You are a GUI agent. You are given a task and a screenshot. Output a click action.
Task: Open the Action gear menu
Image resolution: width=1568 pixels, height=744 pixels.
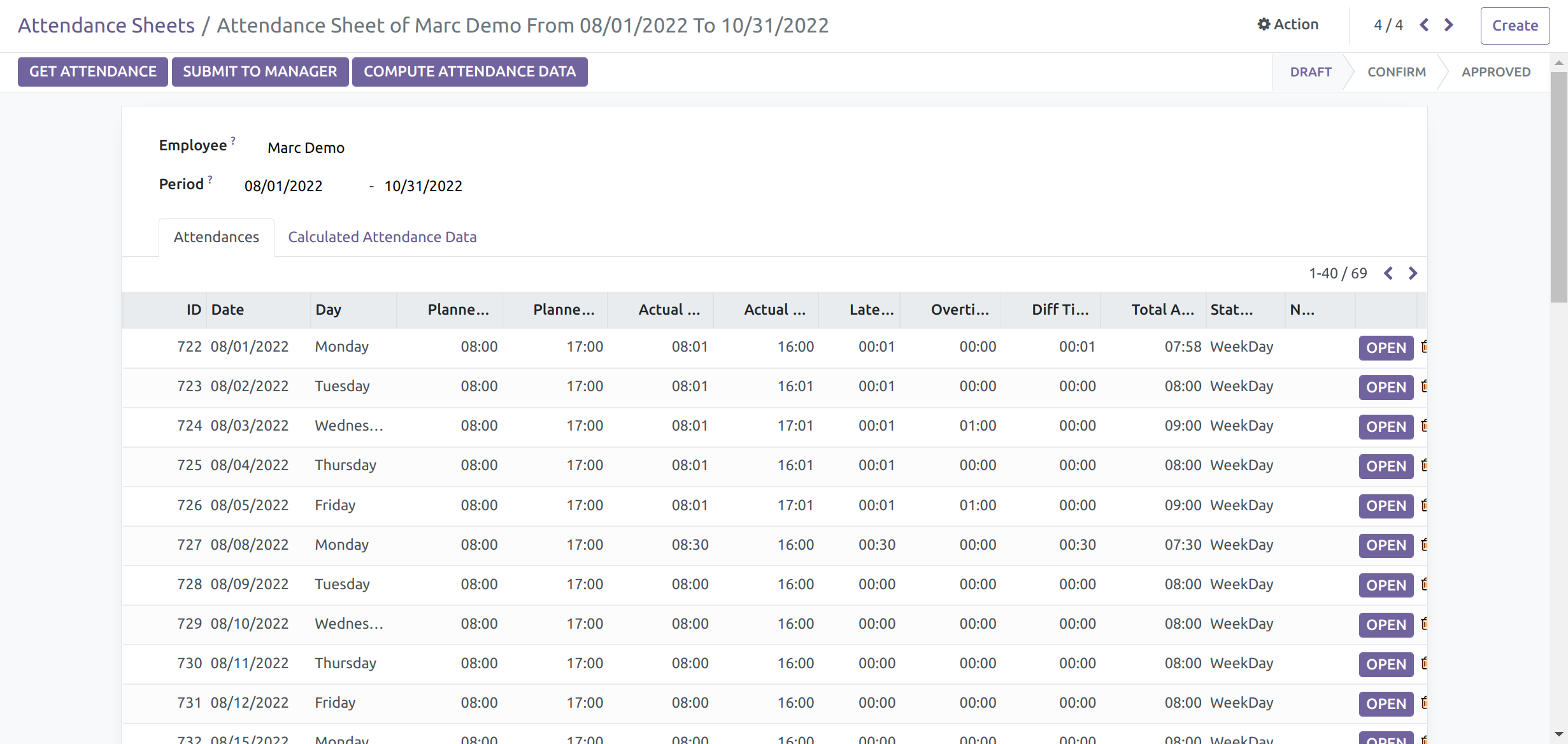click(x=1287, y=25)
